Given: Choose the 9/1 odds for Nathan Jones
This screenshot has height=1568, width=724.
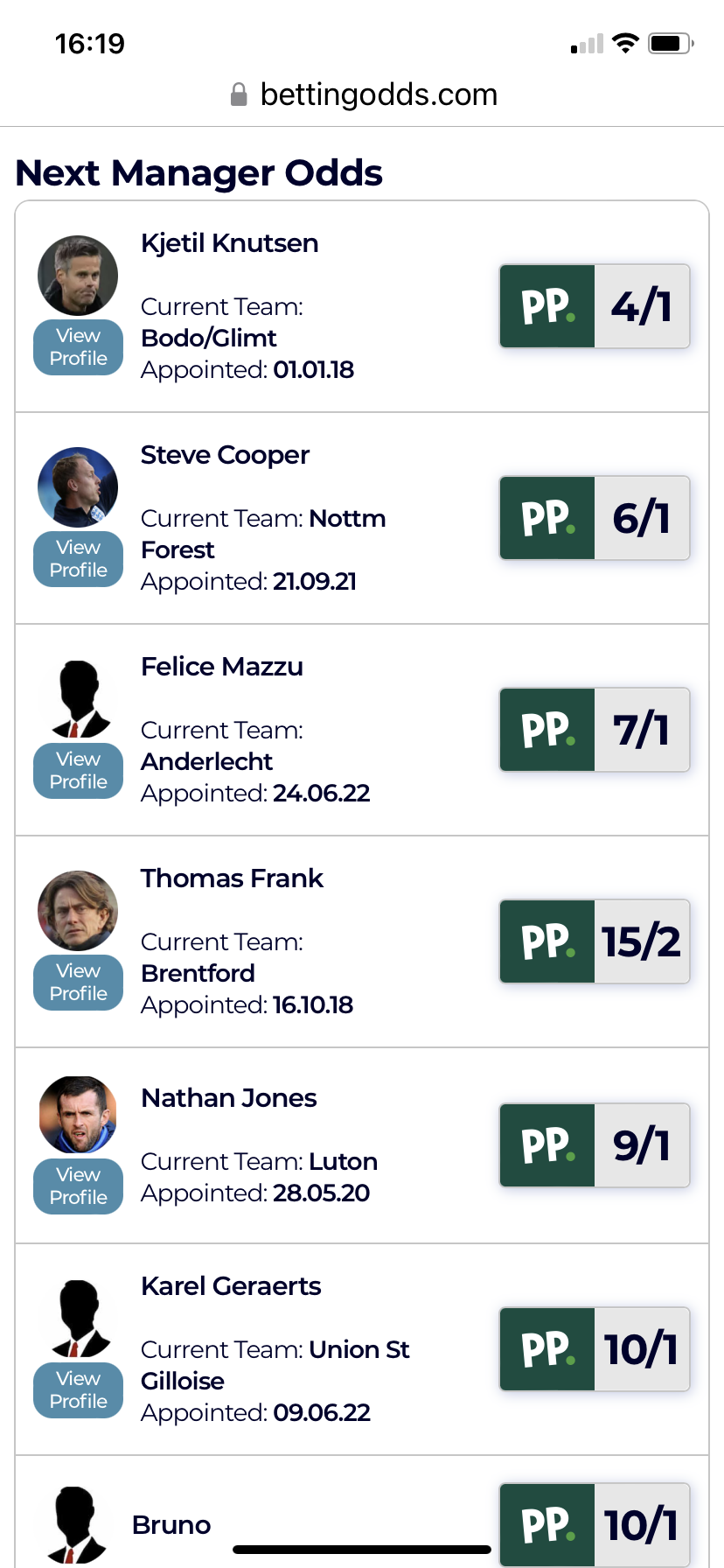Looking at the screenshot, I should pos(642,1145).
